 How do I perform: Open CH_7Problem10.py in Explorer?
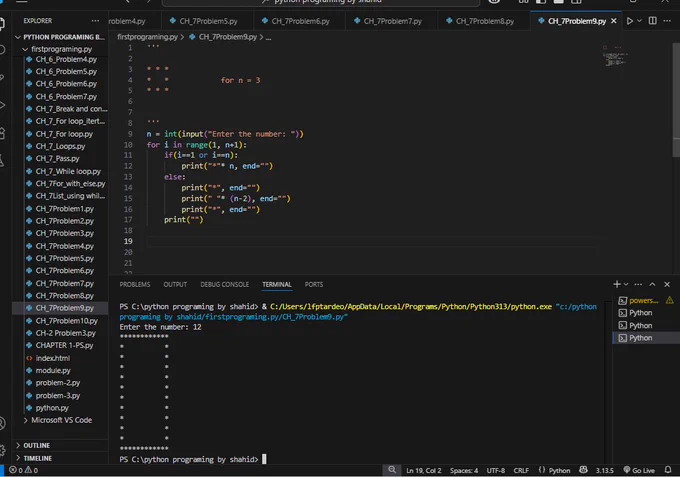click(x=66, y=321)
